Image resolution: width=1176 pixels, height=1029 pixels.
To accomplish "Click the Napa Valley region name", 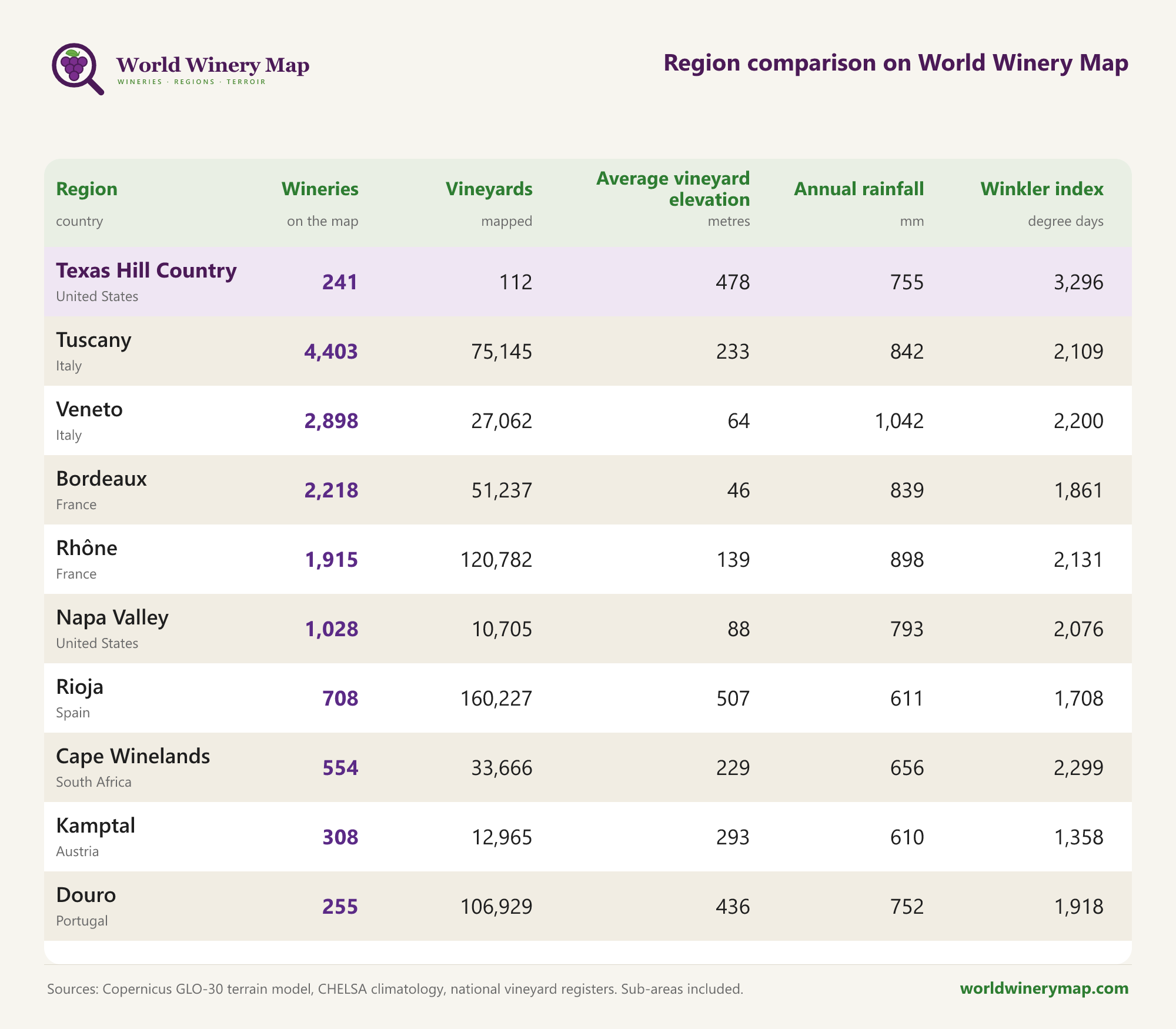I will 112,617.
